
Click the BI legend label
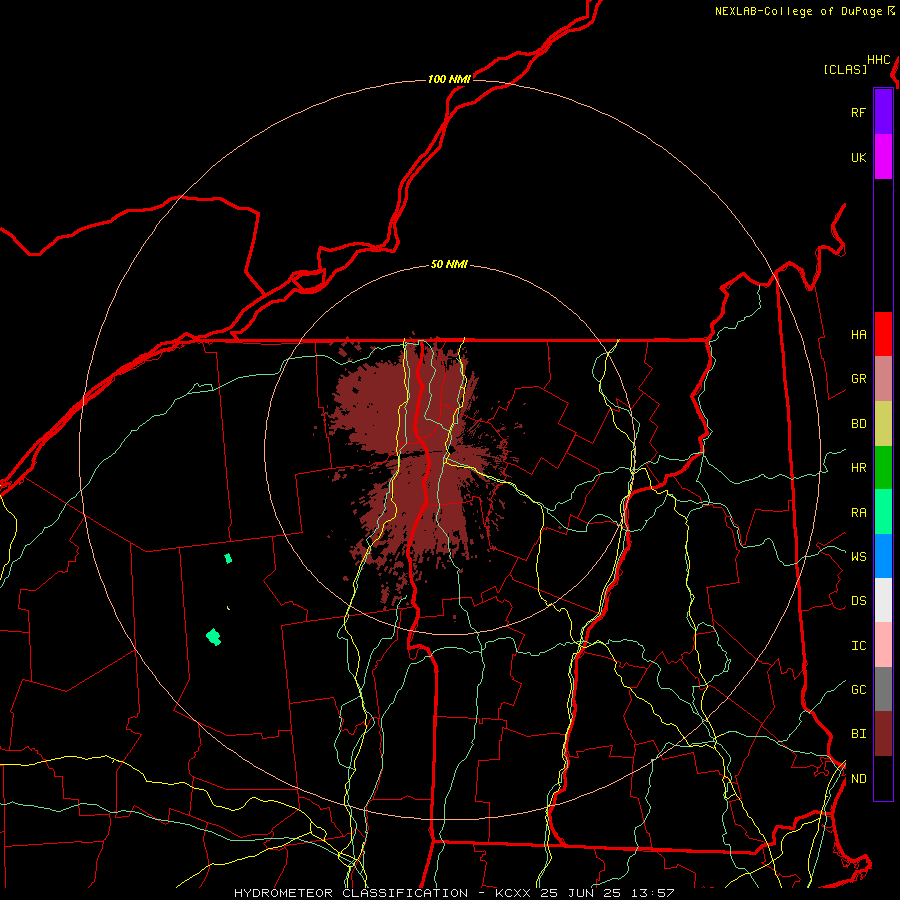point(858,734)
